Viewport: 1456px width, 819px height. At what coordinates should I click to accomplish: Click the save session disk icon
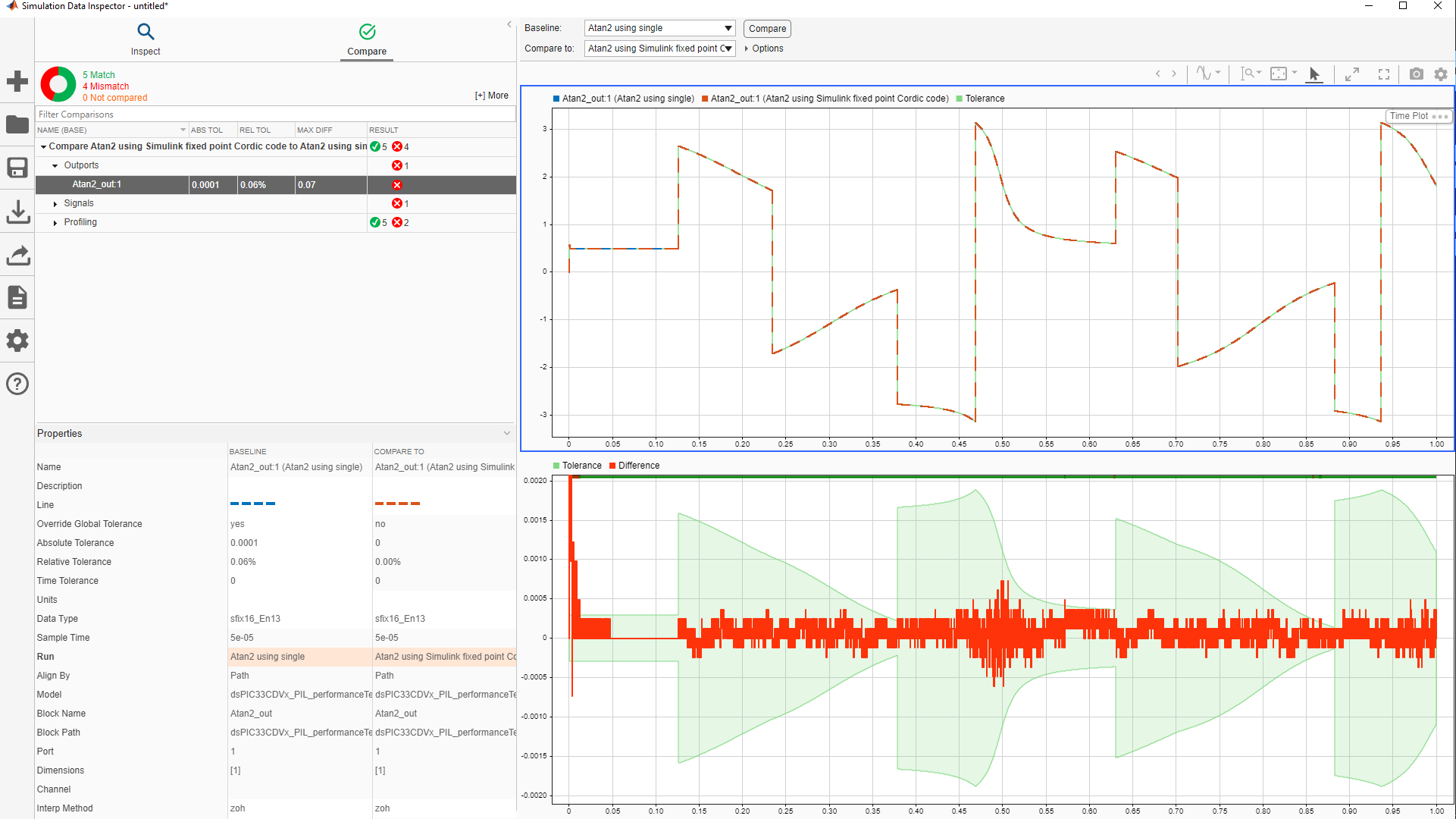pyautogui.click(x=17, y=168)
